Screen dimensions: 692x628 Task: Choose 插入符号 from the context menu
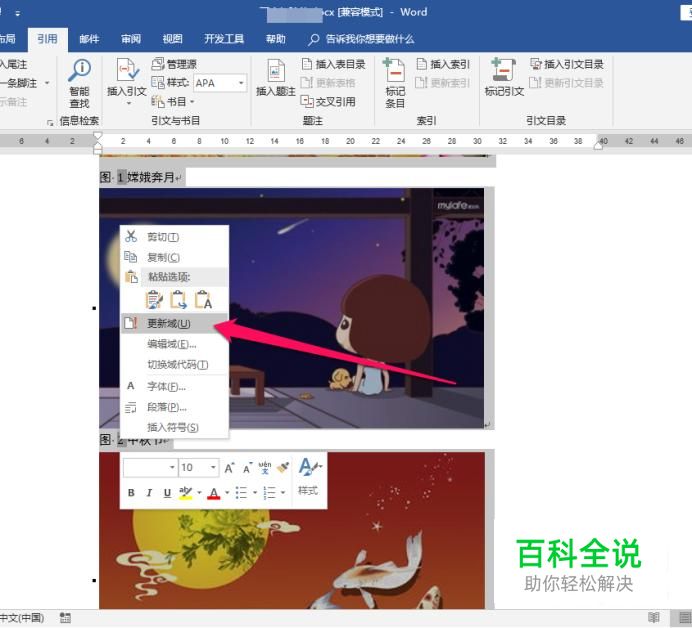click(174, 427)
